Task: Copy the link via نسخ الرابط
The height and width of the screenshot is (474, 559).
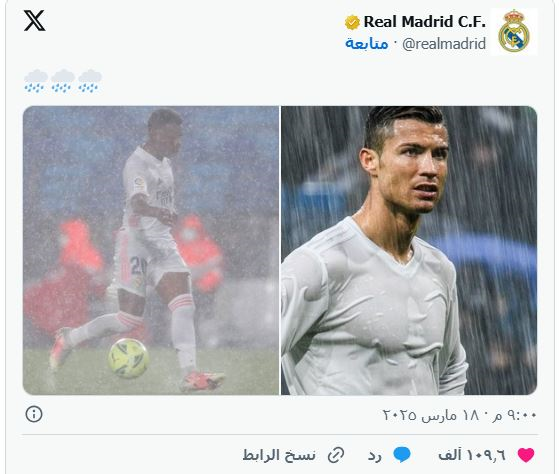Action: coord(279,455)
